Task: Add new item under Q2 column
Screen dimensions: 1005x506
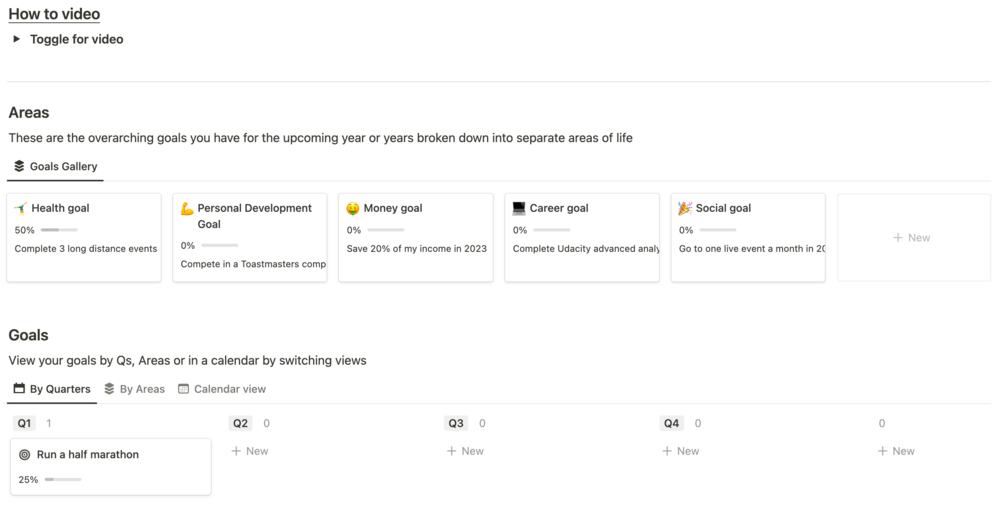Action: 250,451
